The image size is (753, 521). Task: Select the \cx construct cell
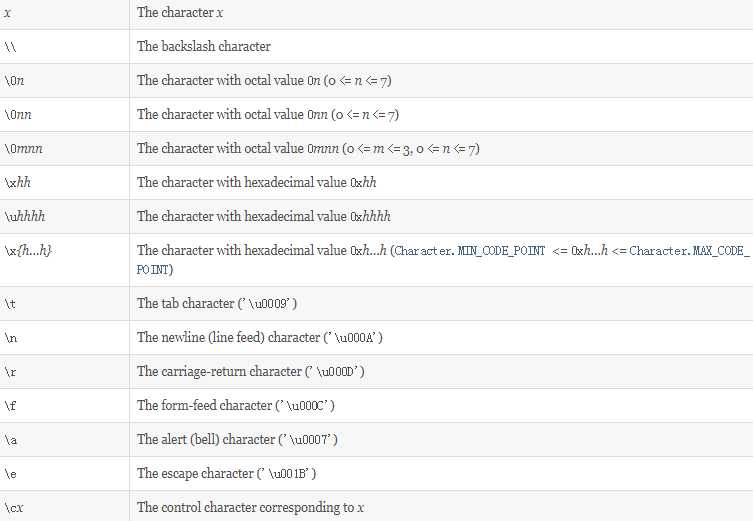click(x=13, y=507)
